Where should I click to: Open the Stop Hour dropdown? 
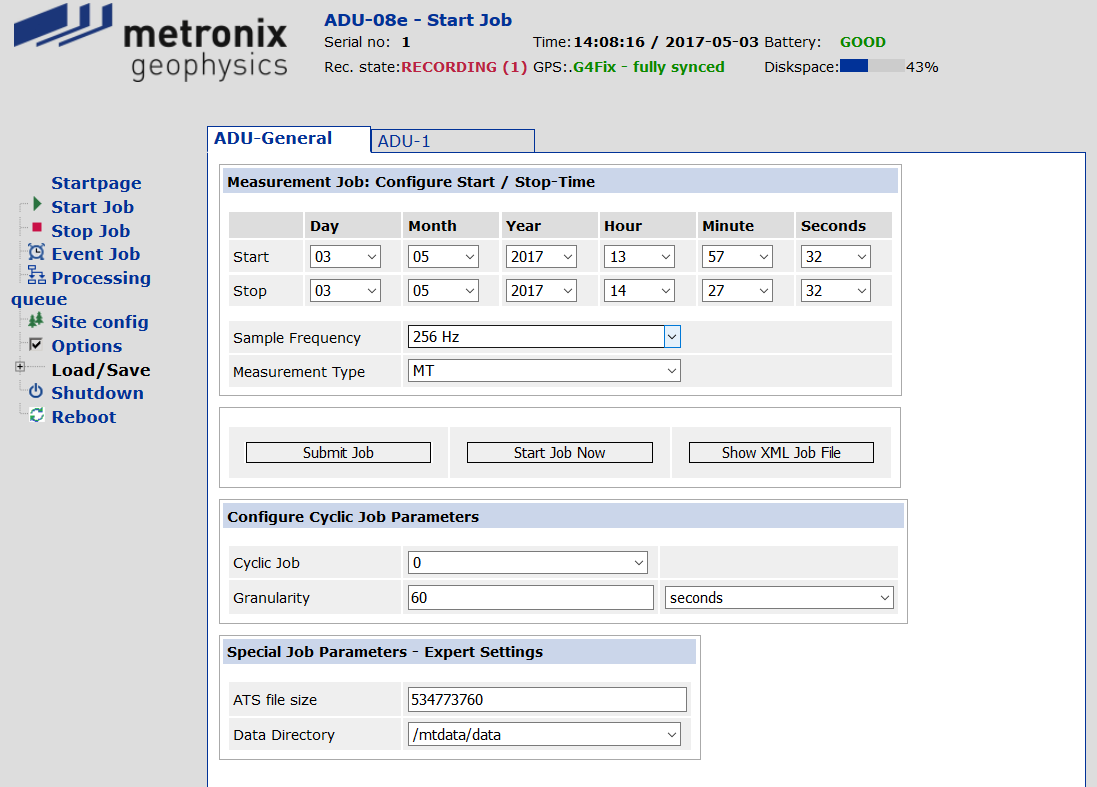[639, 290]
